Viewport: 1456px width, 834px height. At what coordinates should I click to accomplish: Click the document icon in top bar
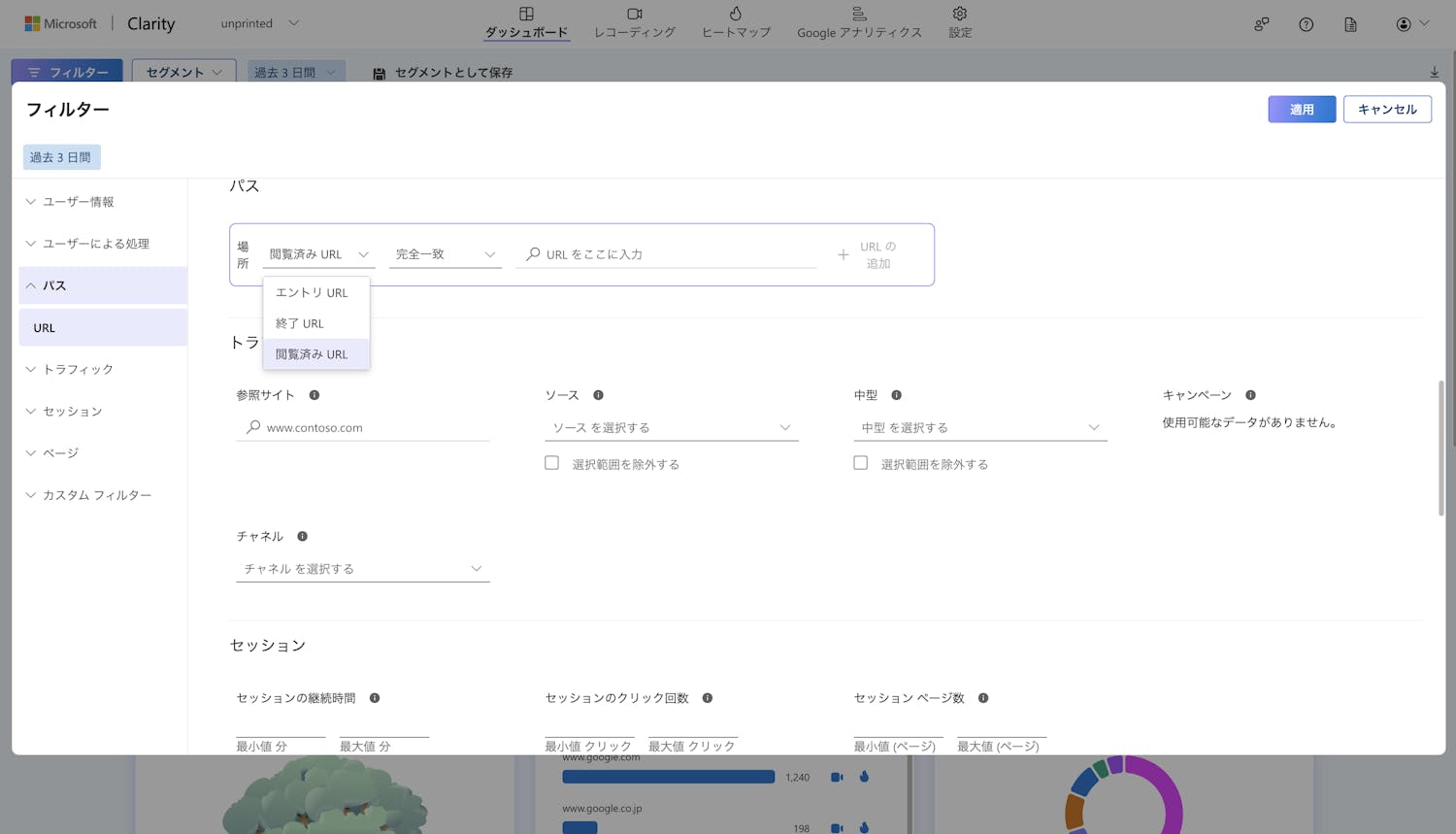pos(1350,24)
